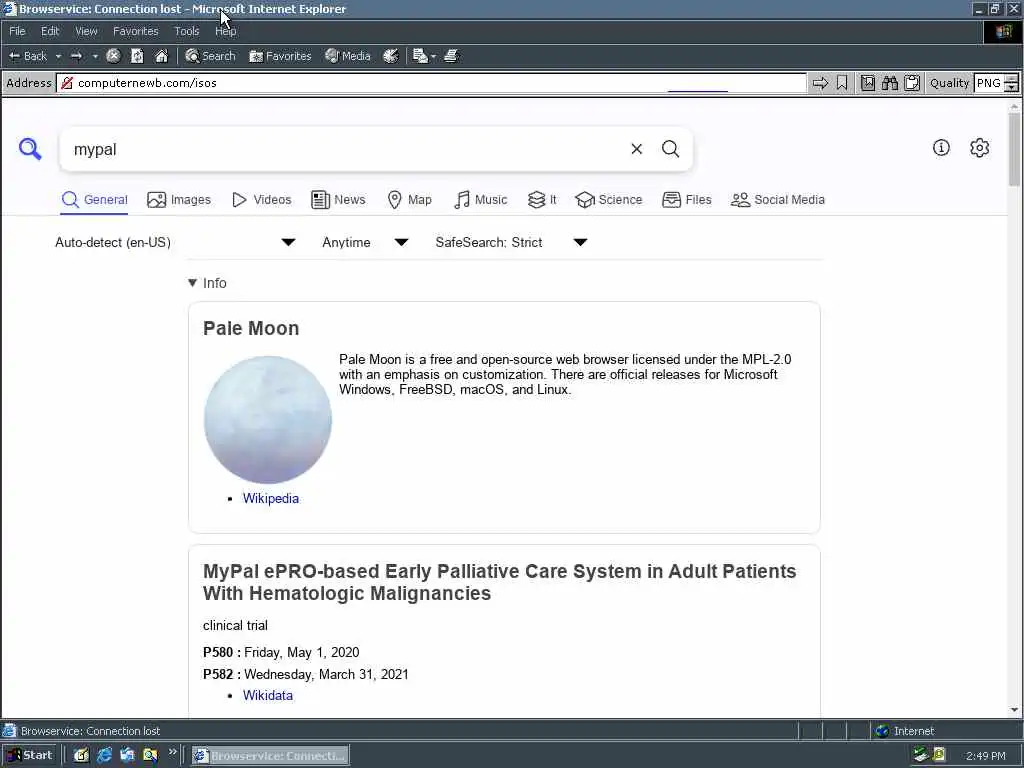Open the SafeSearch: Strict dropdown
This screenshot has width=1024, height=768.
point(511,242)
